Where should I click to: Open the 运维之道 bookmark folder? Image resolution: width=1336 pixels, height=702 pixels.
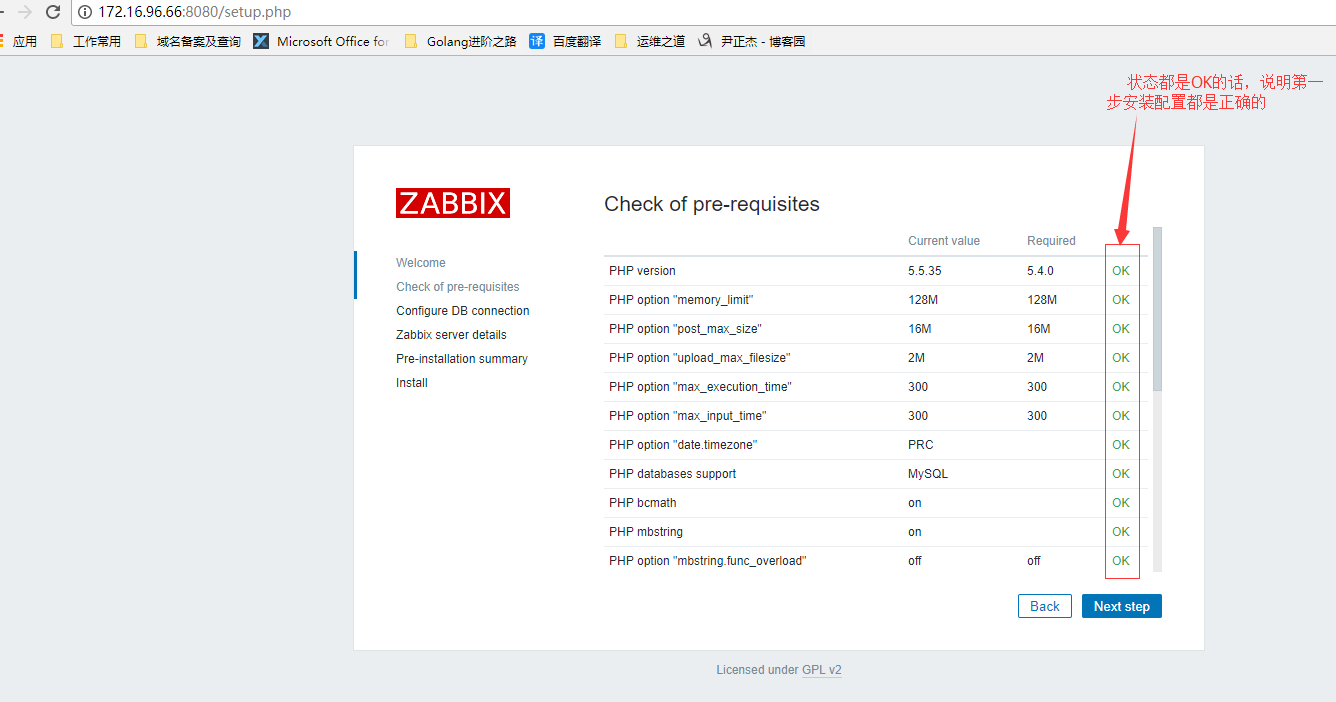click(649, 41)
